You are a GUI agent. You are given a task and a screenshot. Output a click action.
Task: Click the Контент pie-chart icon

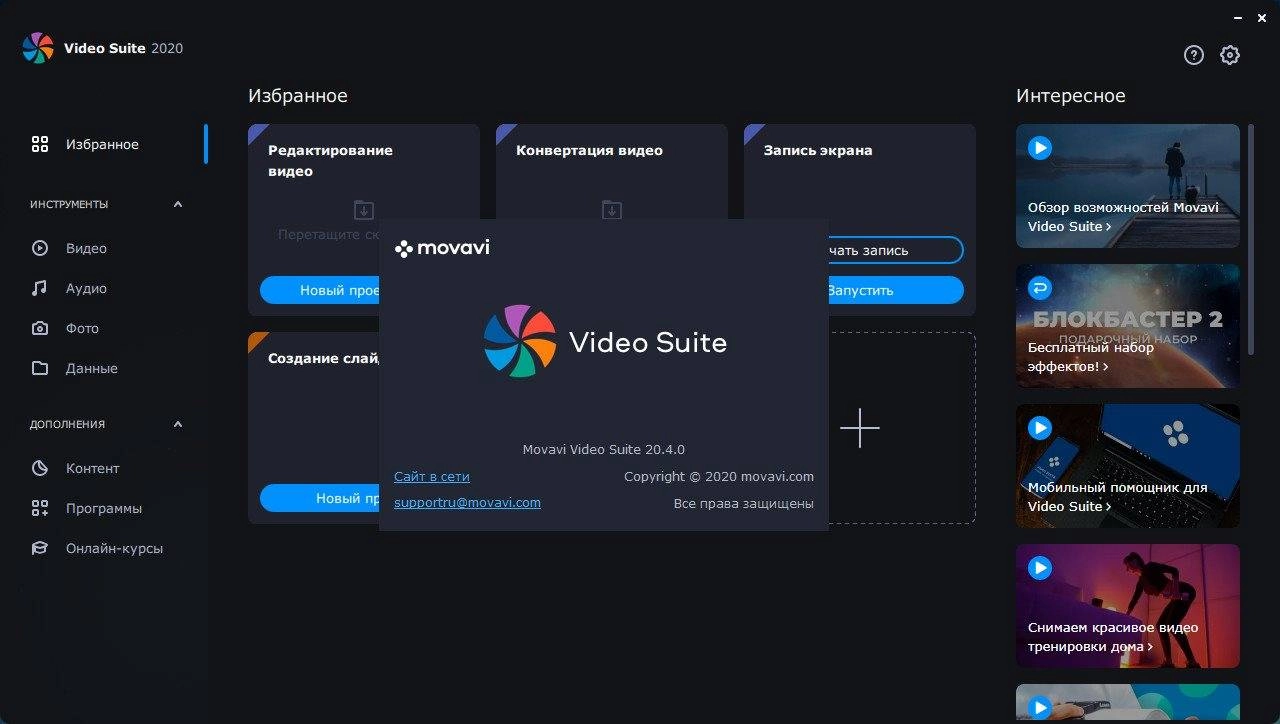click(x=40, y=468)
